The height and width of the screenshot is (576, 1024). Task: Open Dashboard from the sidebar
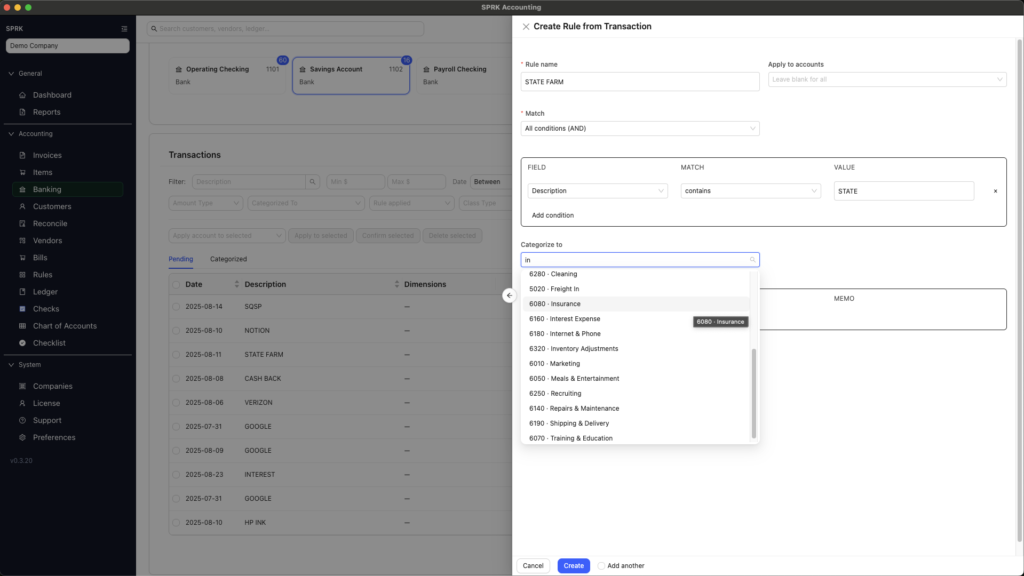coord(52,95)
